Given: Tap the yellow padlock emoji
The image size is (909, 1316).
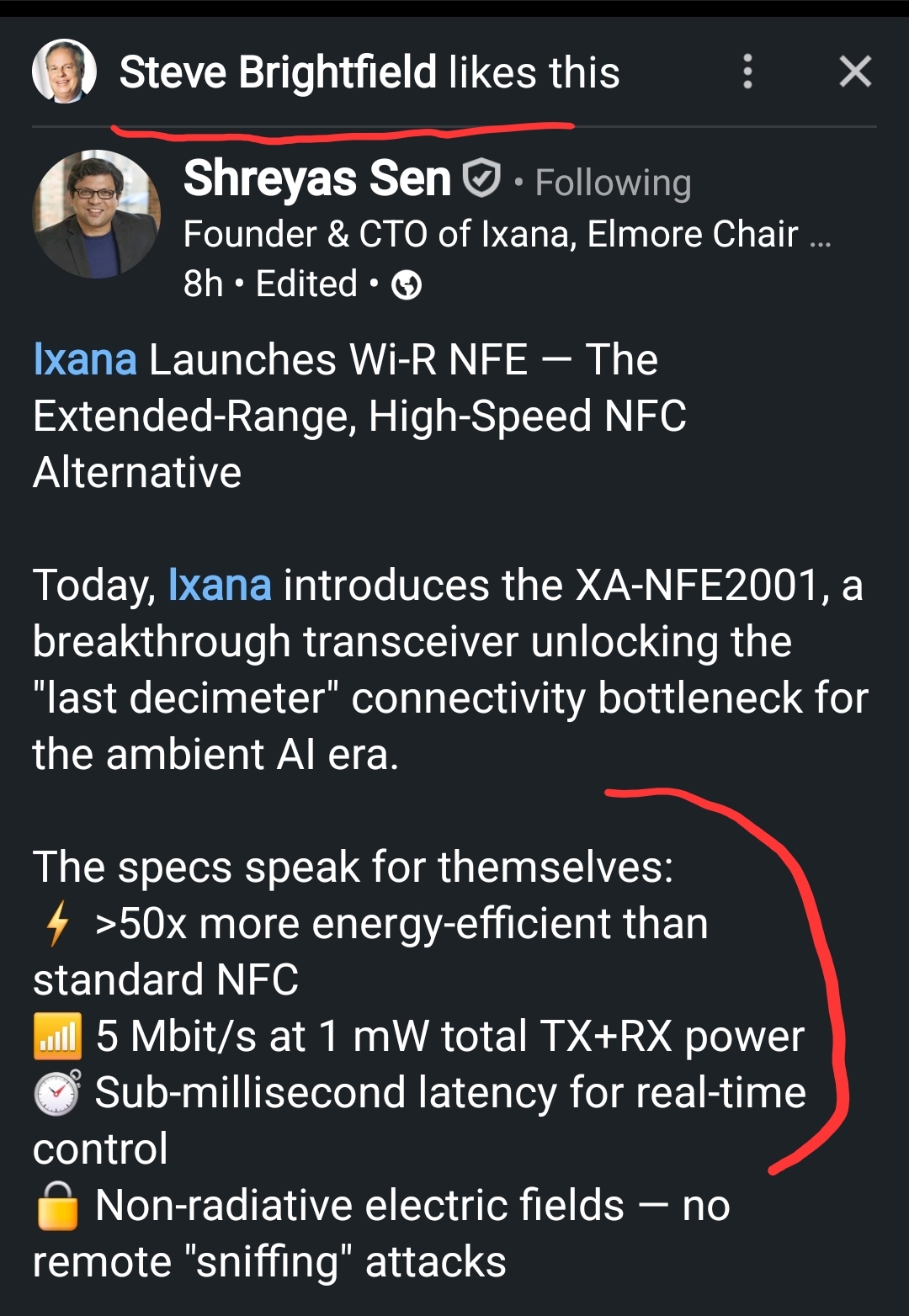Looking at the screenshot, I should pyautogui.click(x=57, y=1205).
